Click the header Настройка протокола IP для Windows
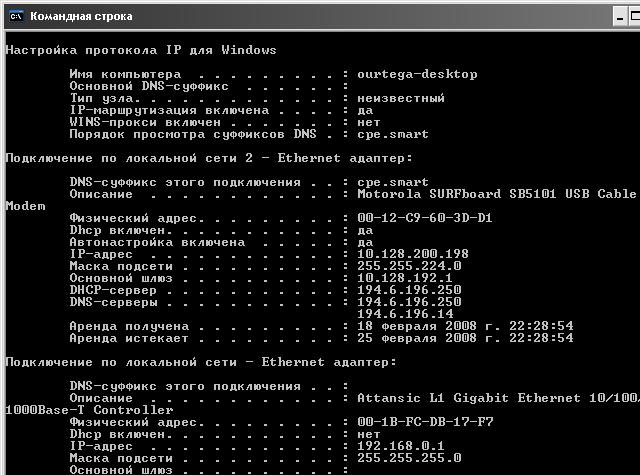This screenshot has height=475, width=640. coord(141,50)
